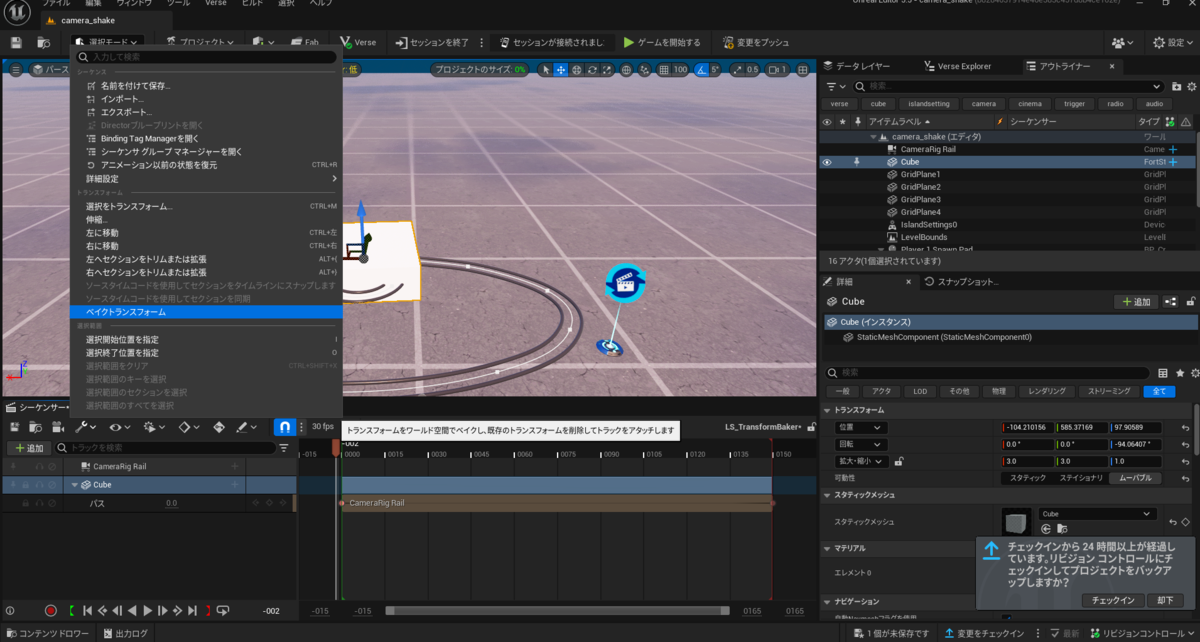Viewport: 1200px width, 642px height.
Task: Click the 追加 button in sequencer
Action: point(28,448)
